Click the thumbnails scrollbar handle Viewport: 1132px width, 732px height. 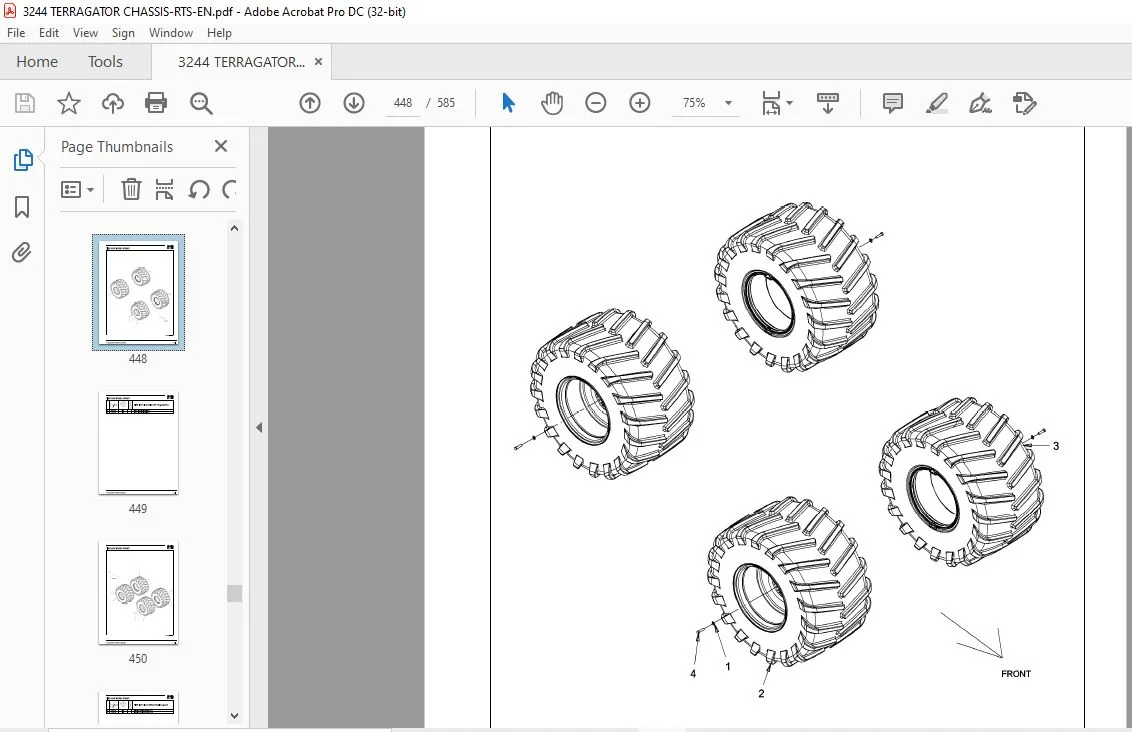(x=234, y=593)
